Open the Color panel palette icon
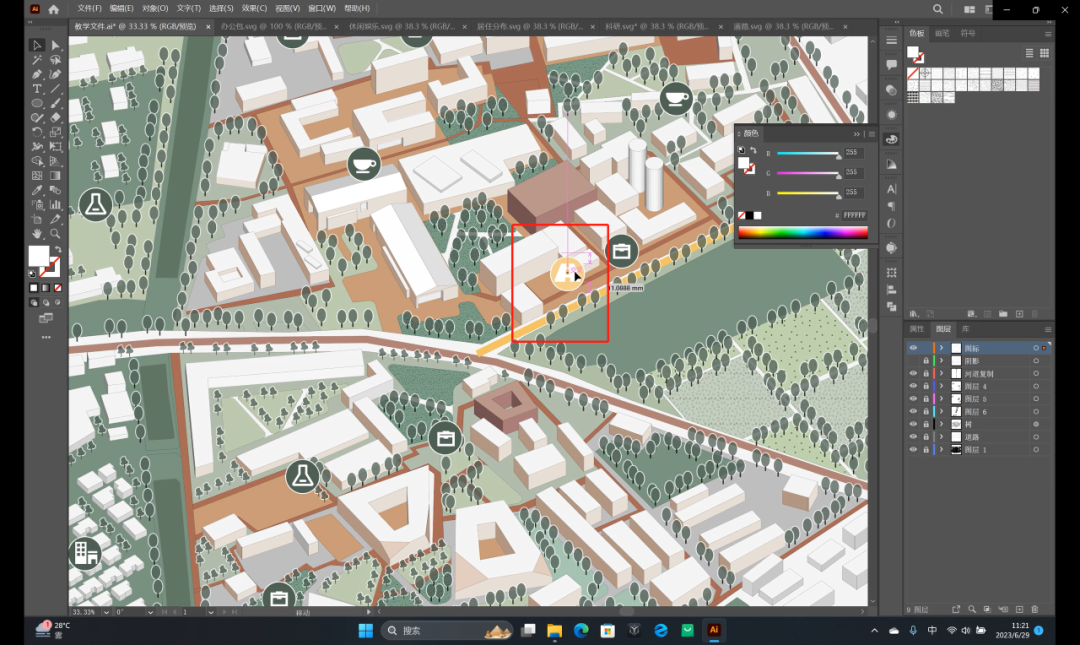 point(891,139)
